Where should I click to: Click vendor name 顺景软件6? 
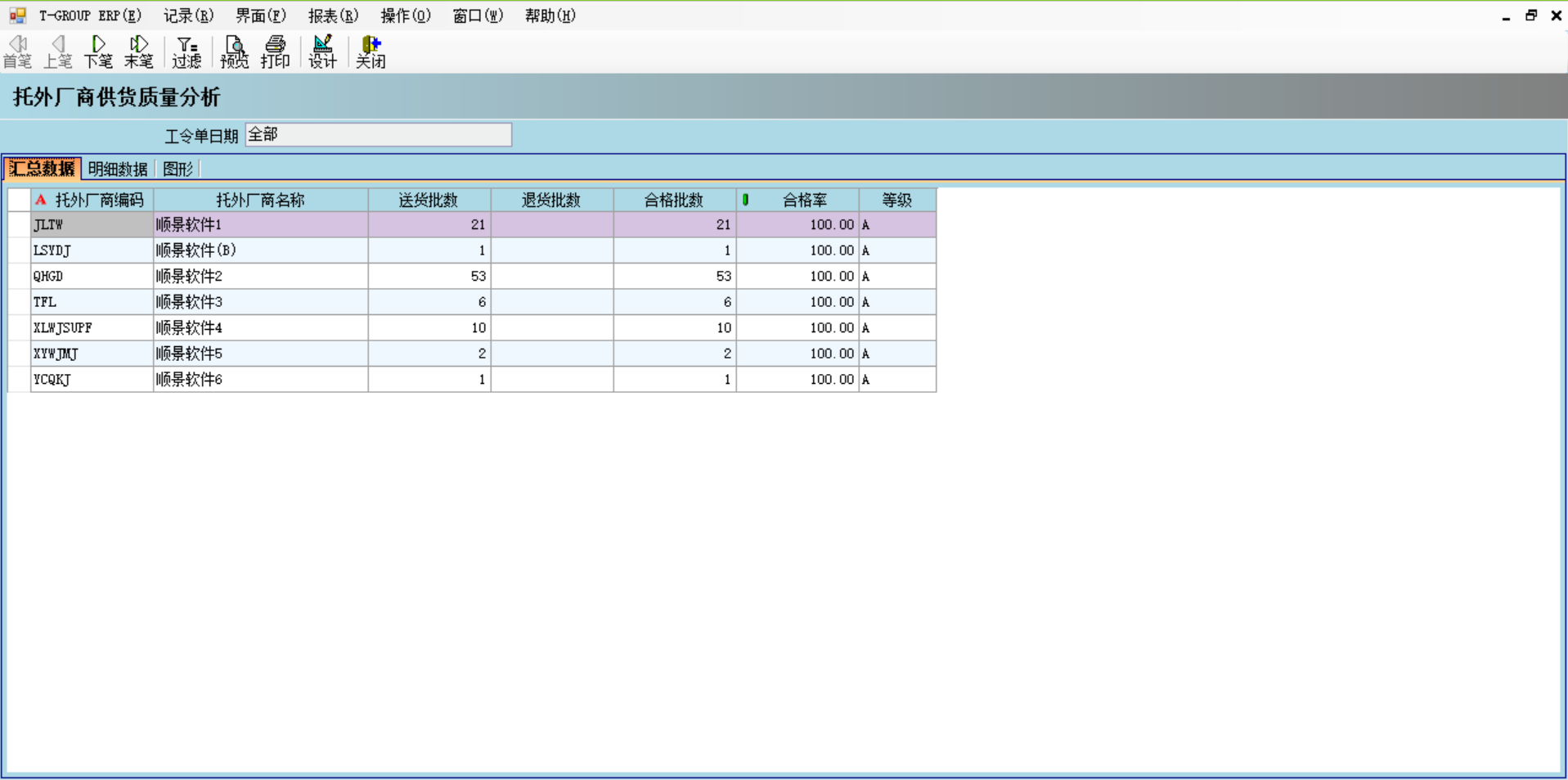point(260,379)
